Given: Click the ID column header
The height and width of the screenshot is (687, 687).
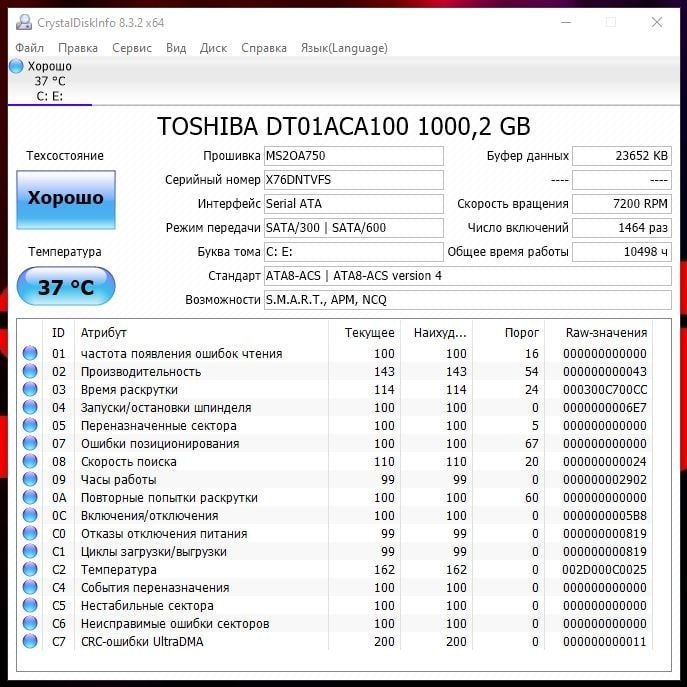Looking at the screenshot, I should click(58, 333).
